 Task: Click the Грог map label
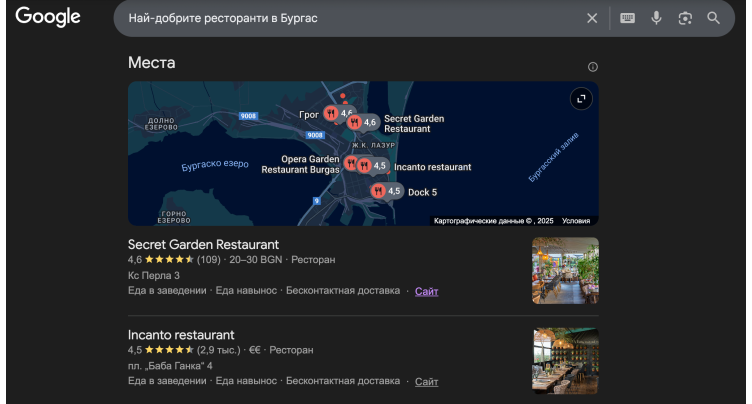tap(309, 115)
